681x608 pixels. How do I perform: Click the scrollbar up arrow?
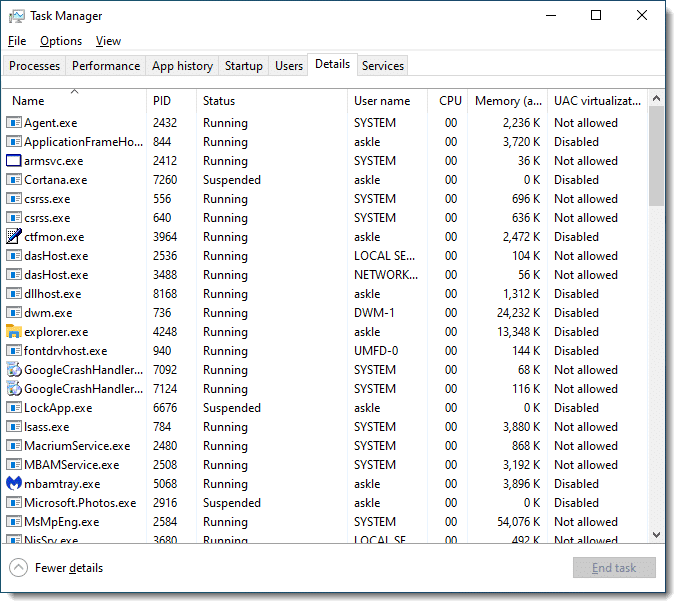coord(657,99)
